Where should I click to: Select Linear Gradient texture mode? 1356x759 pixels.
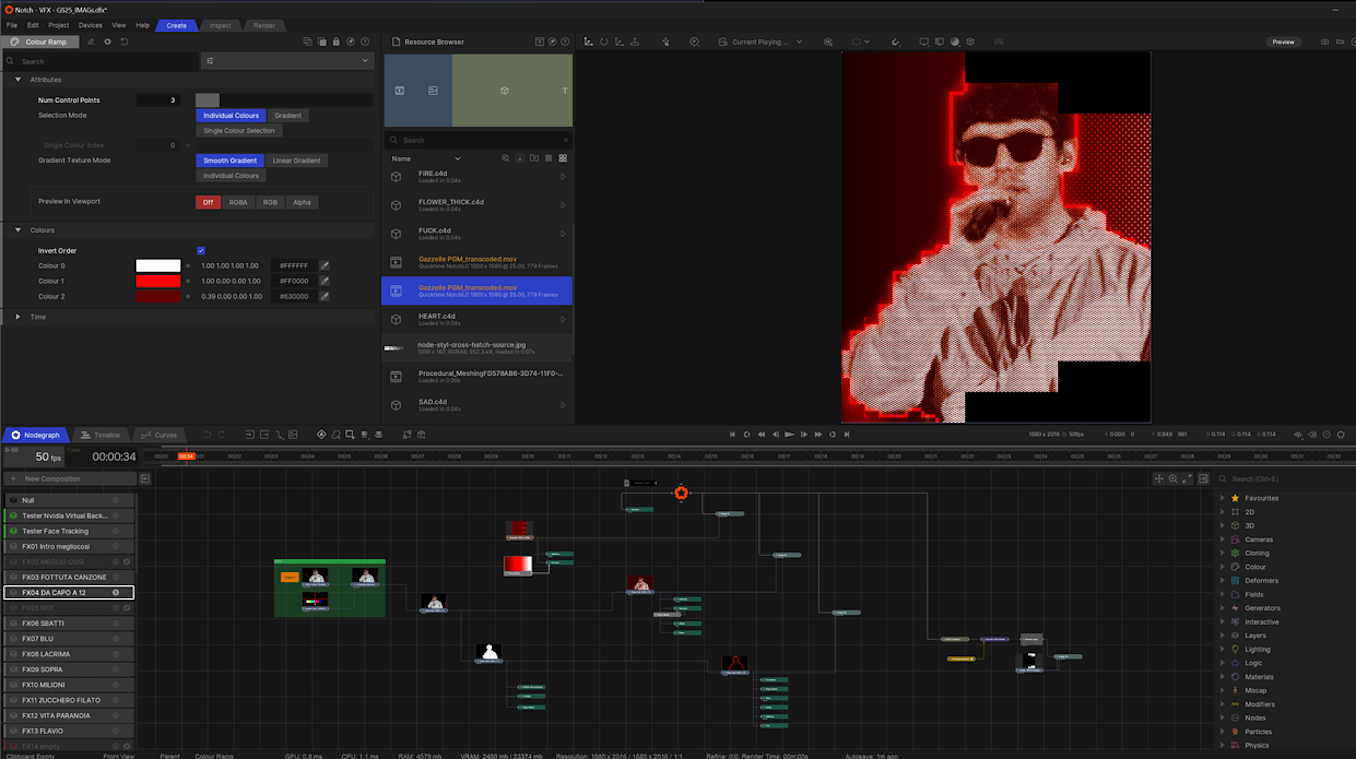(x=296, y=160)
